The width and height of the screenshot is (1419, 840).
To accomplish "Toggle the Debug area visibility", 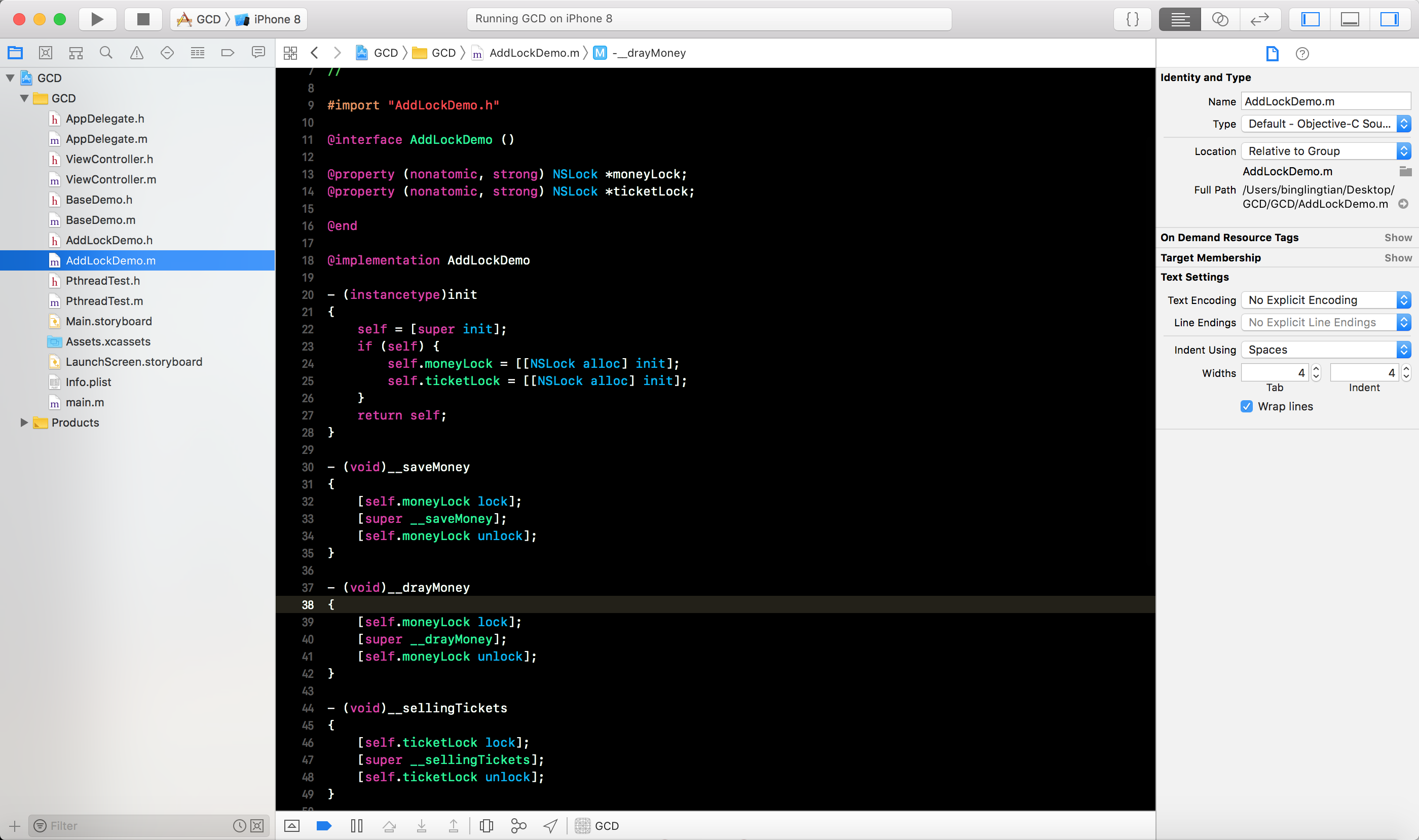I will [x=1350, y=19].
